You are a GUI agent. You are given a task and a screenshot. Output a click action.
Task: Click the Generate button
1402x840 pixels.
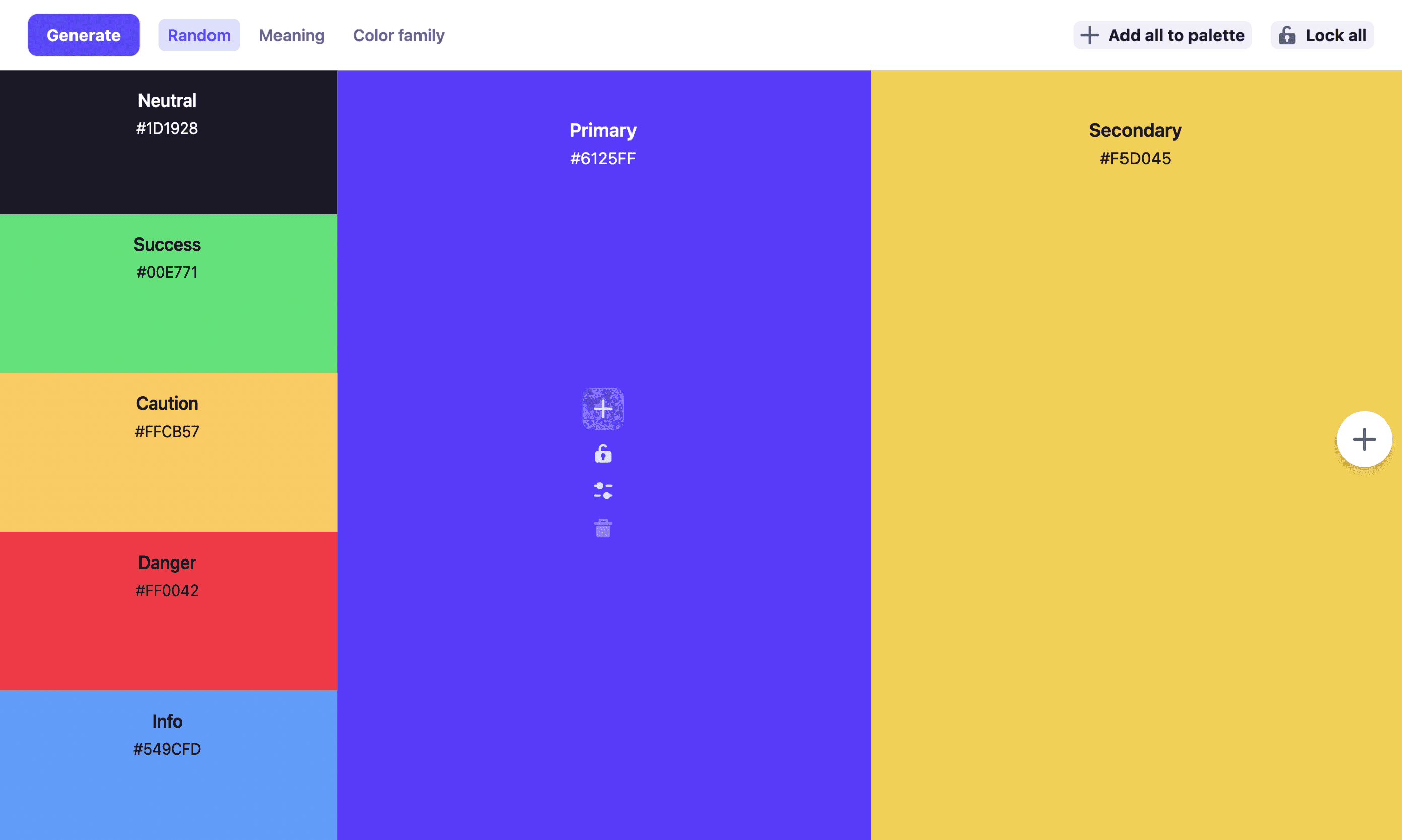coord(83,35)
